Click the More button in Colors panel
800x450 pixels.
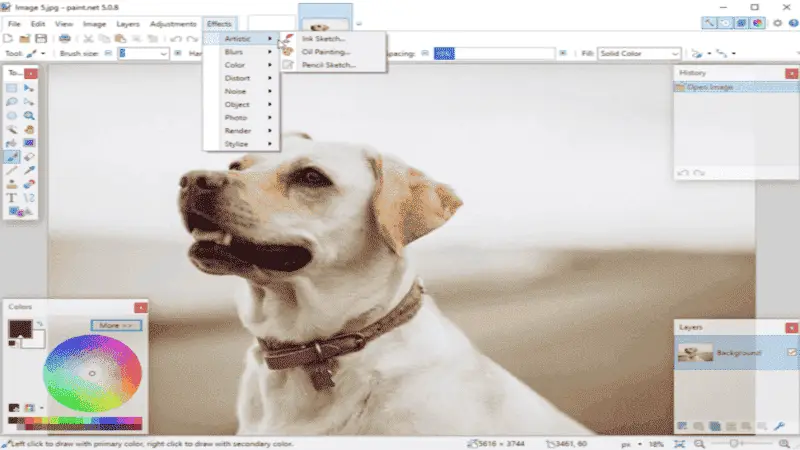coord(116,325)
